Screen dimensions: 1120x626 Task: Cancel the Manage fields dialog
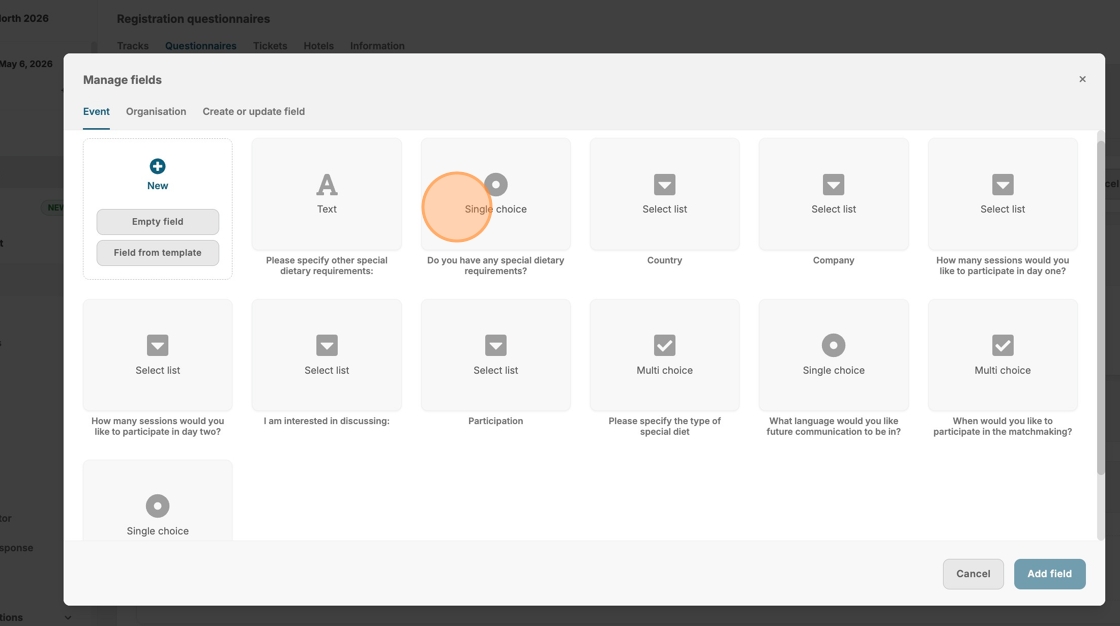(973, 574)
